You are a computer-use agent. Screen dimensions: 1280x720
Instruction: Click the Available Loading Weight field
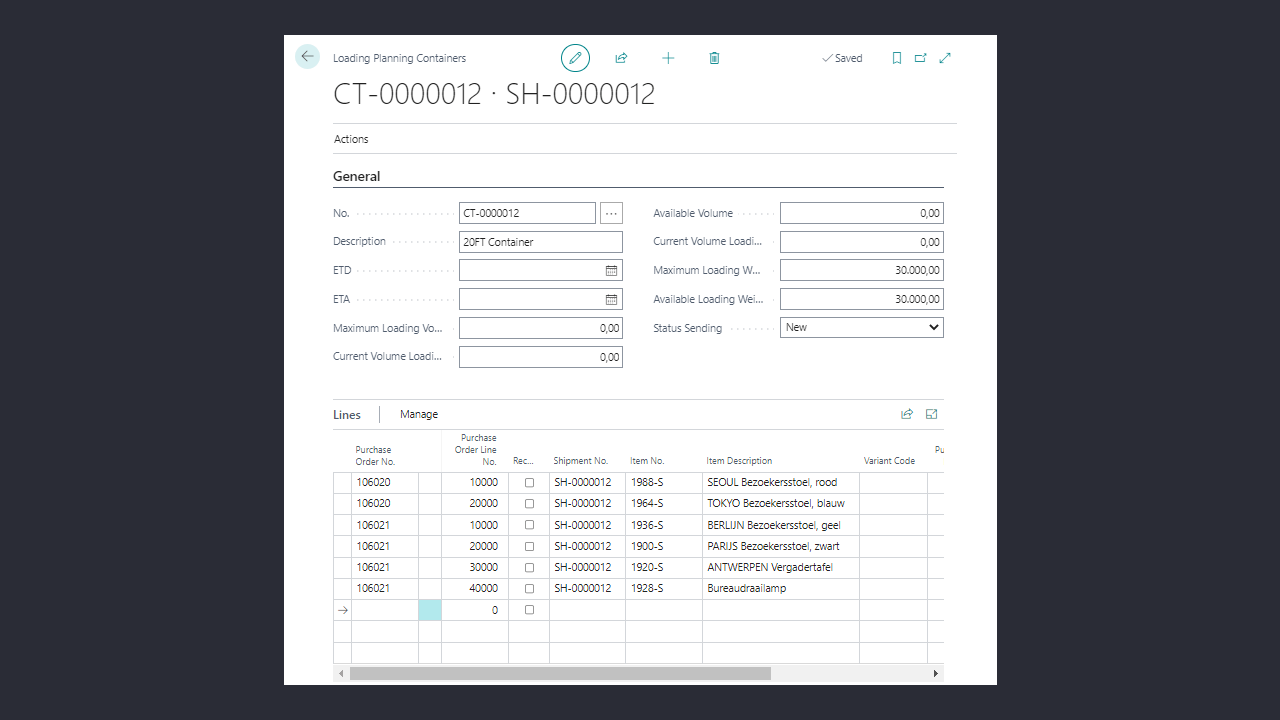pos(861,299)
